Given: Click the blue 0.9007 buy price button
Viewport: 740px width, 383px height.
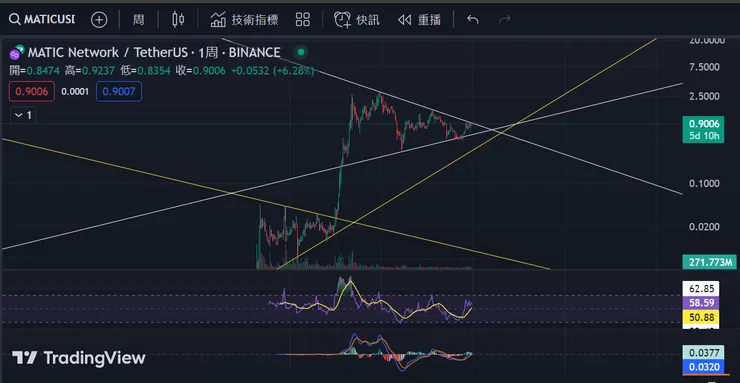Looking at the screenshot, I should coord(119,92).
